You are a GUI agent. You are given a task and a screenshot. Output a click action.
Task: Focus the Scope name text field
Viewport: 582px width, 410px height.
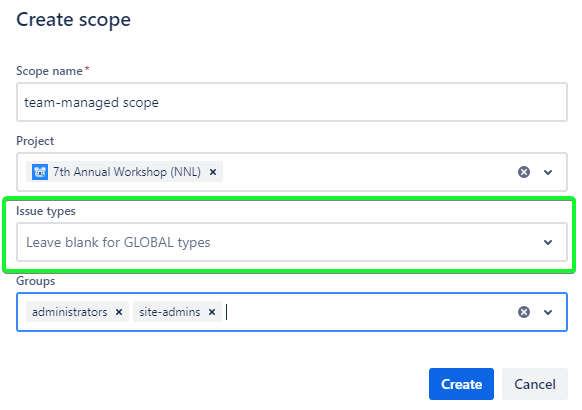click(292, 102)
